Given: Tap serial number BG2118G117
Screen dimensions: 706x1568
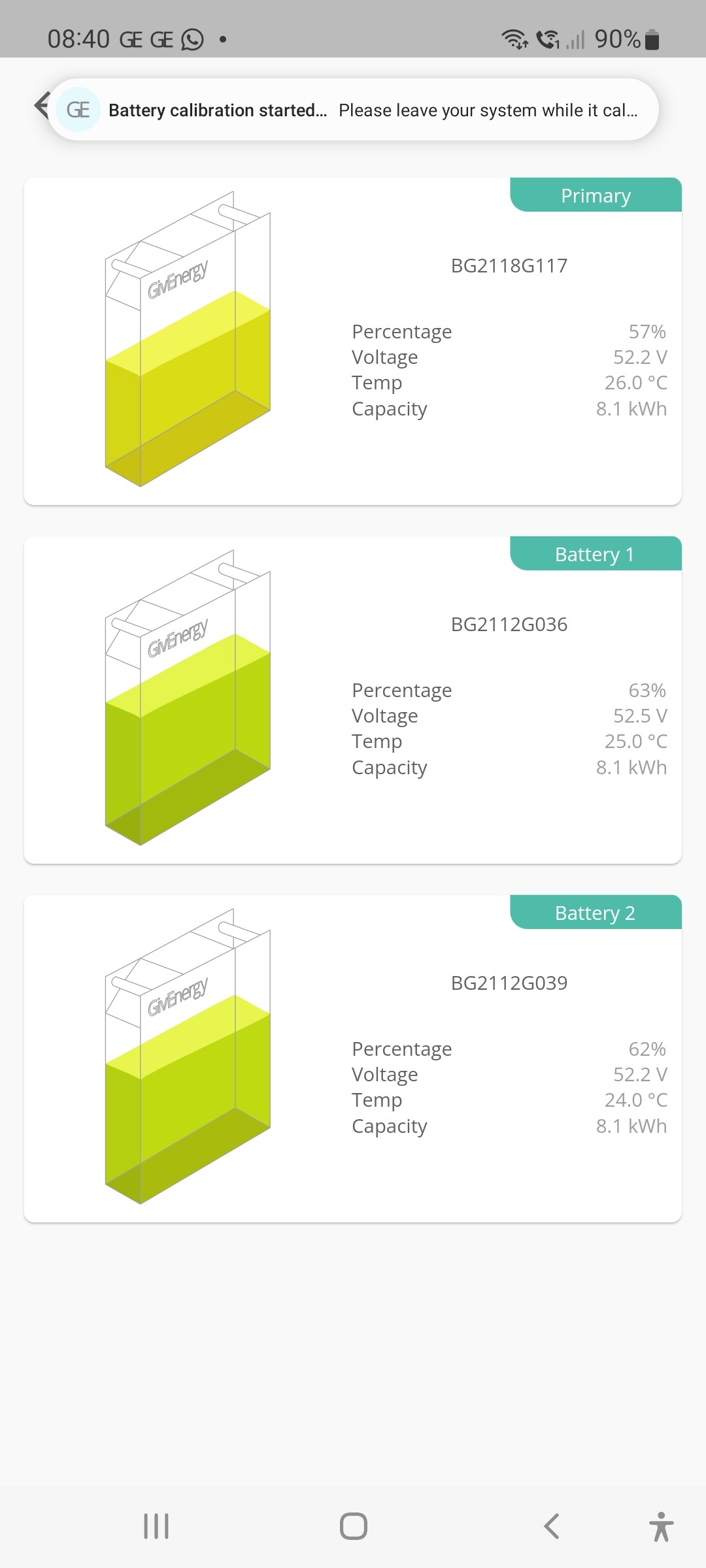Looking at the screenshot, I should tap(509, 266).
